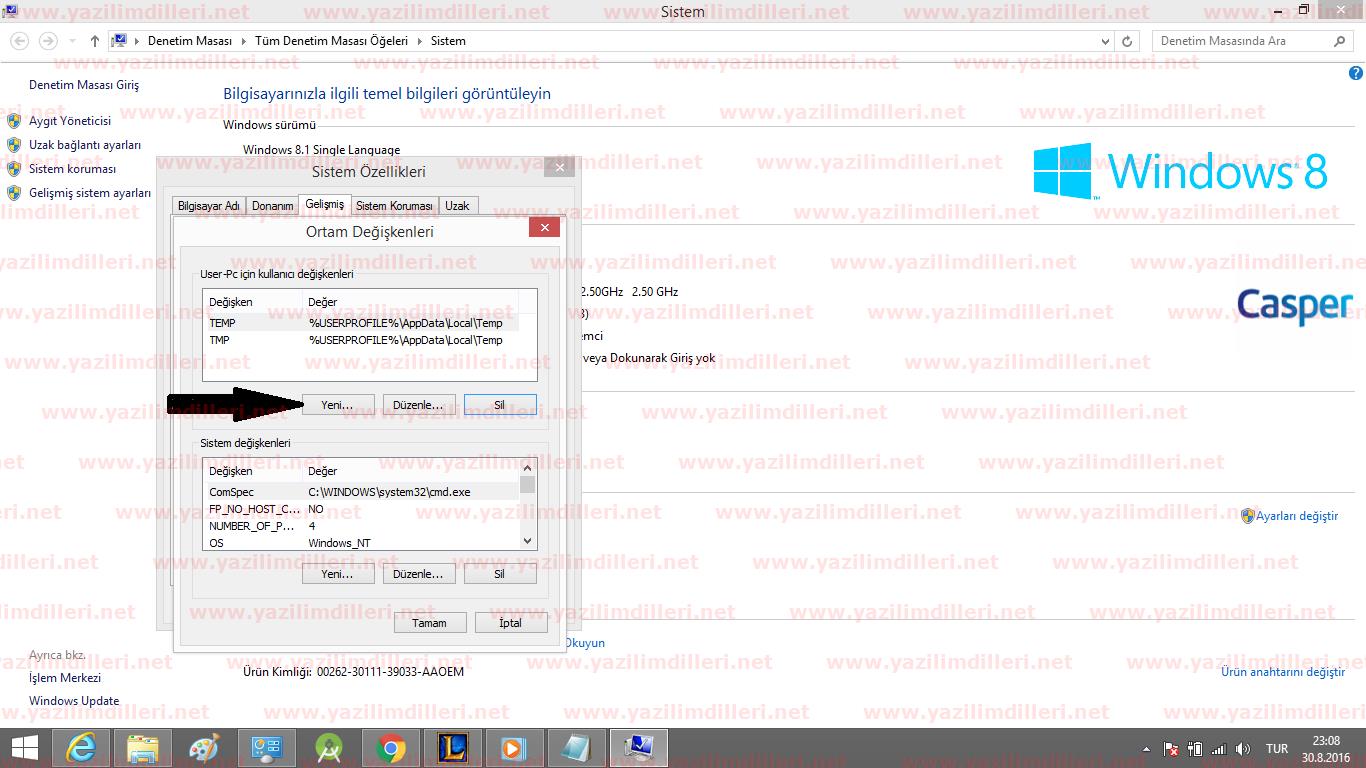Switch to Donanım tab
The image size is (1366, 768).
coord(272,206)
